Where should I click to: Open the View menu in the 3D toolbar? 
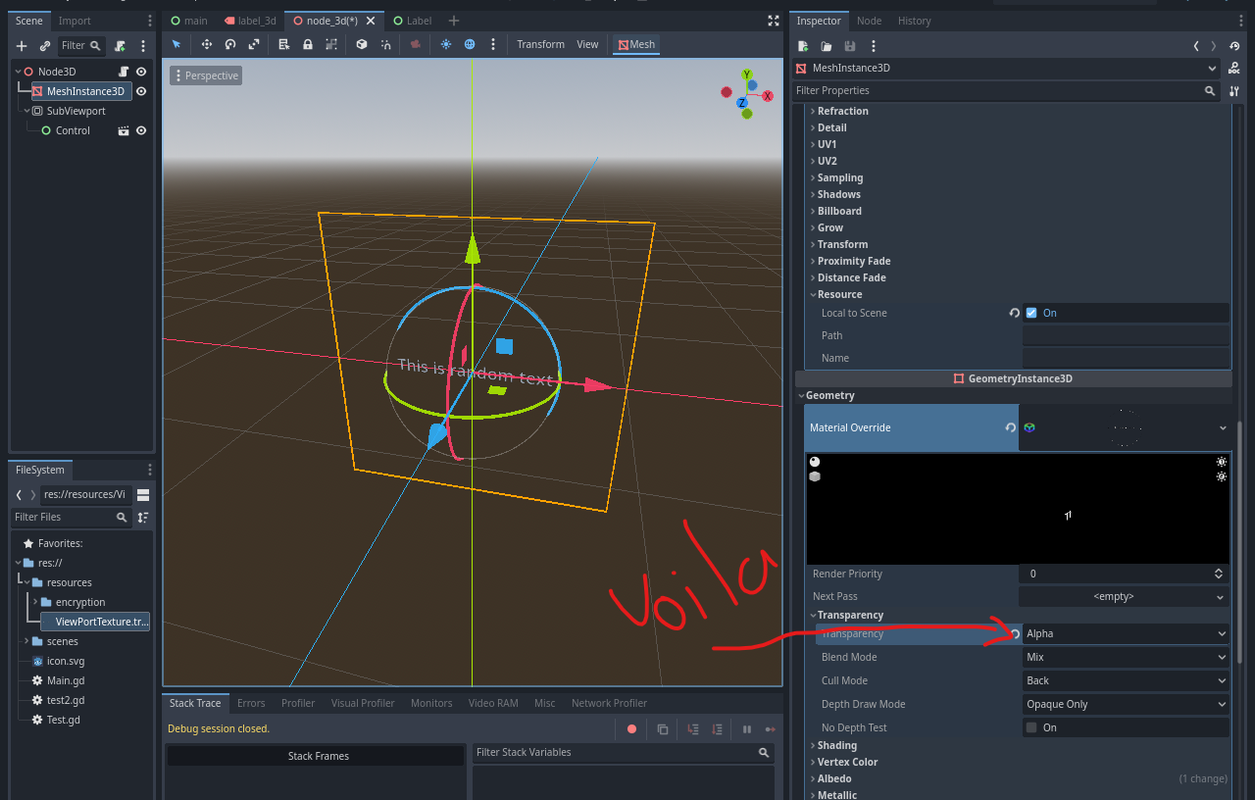click(x=588, y=44)
